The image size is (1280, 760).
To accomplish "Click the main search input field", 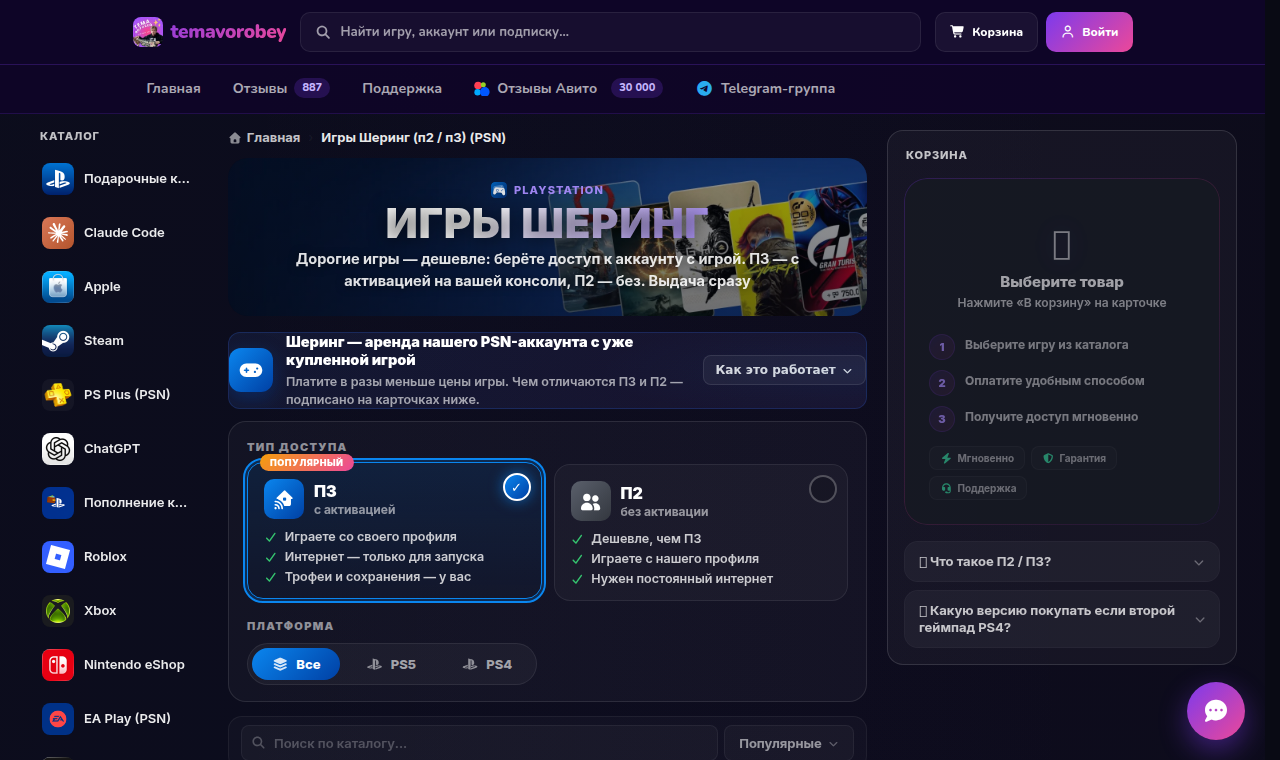I will (610, 32).
